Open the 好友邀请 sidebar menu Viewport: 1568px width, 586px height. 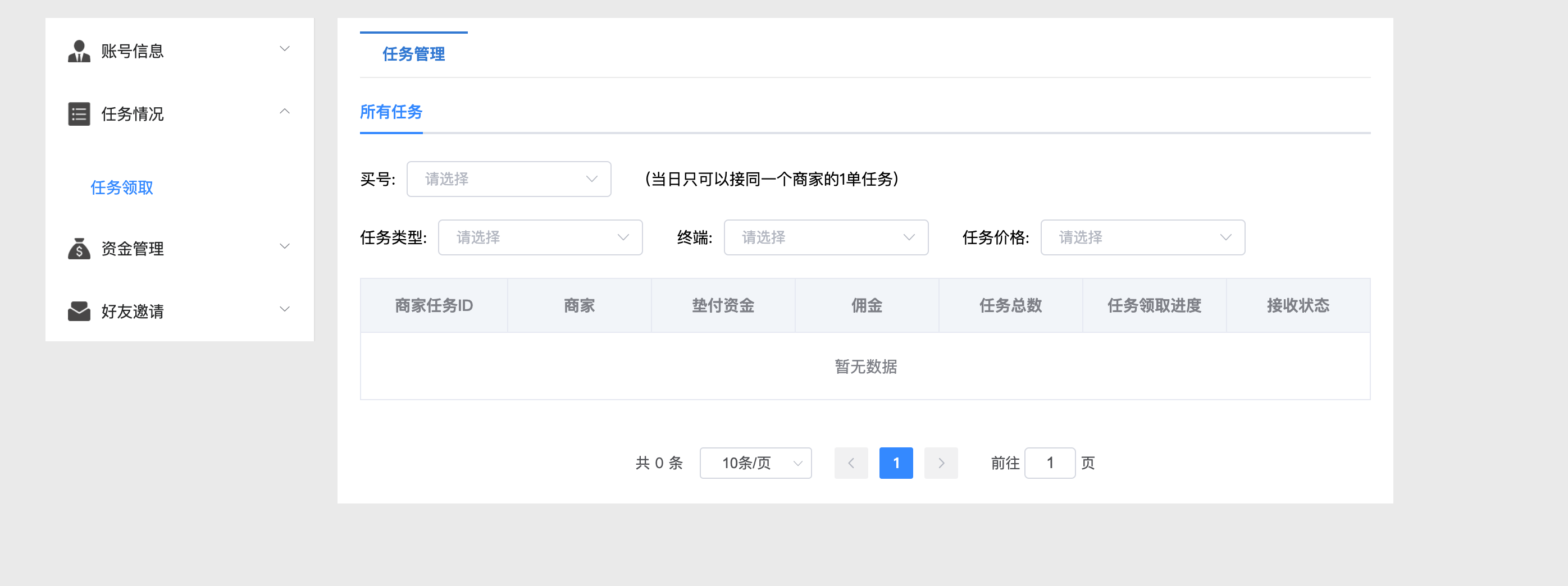[180, 311]
